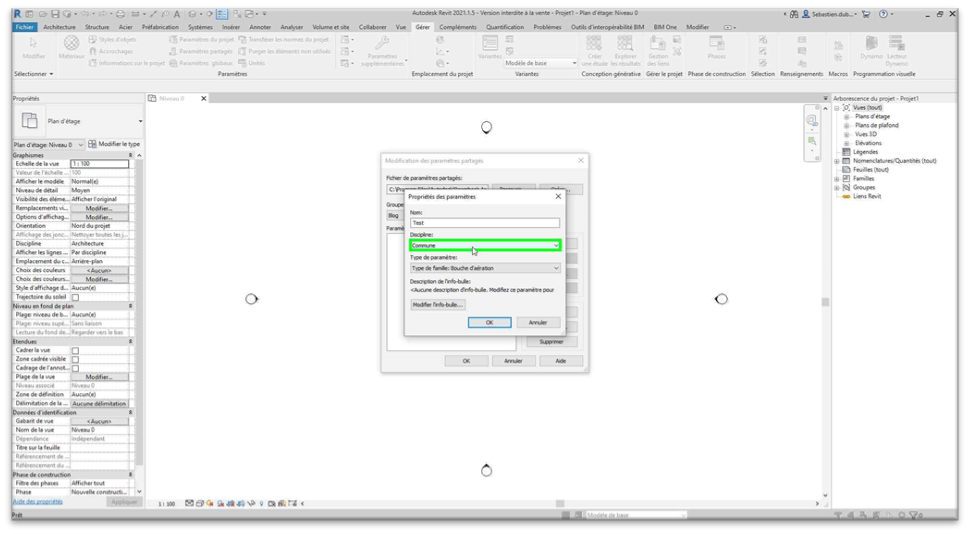The image size is (969, 534).
Task: Toggle the Trajectoire du soleil checkbox
Action: [x=75, y=297]
